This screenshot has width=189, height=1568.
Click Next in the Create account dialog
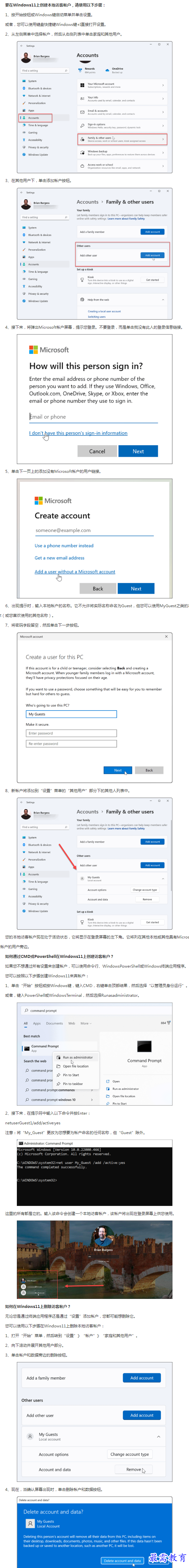(x=136, y=589)
